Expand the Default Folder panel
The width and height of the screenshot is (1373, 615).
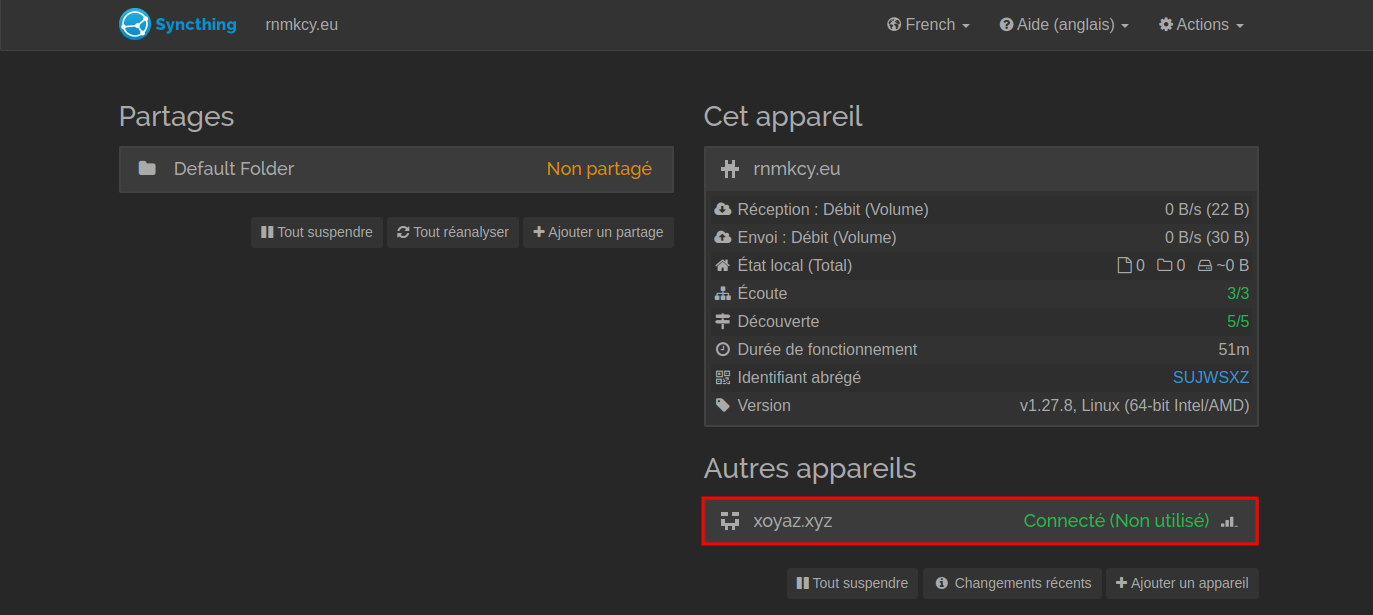point(396,169)
